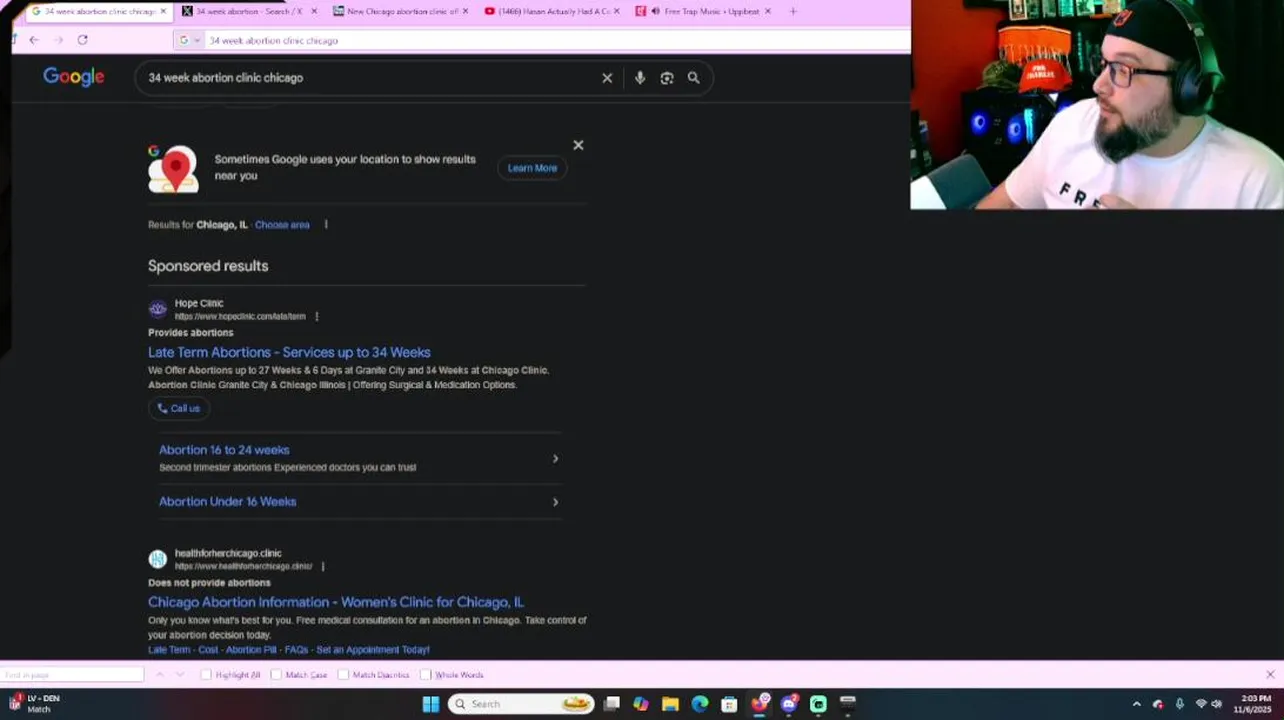Image resolution: width=1284 pixels, height=720 pixels.
Task: Open Microsoft Store from the taskbar
Action: [x=729, y=704]
